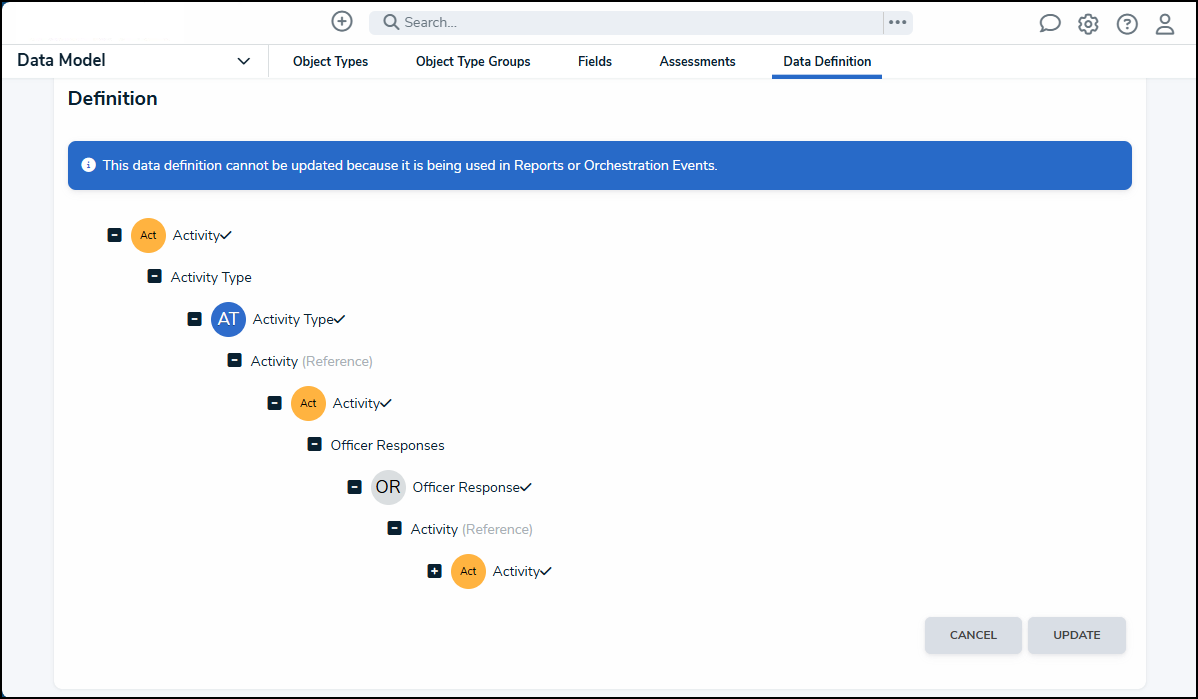Collapse Activity (Reference) under Officer Response
Viewport: 1198px width, 699px height.
[394, 529]
